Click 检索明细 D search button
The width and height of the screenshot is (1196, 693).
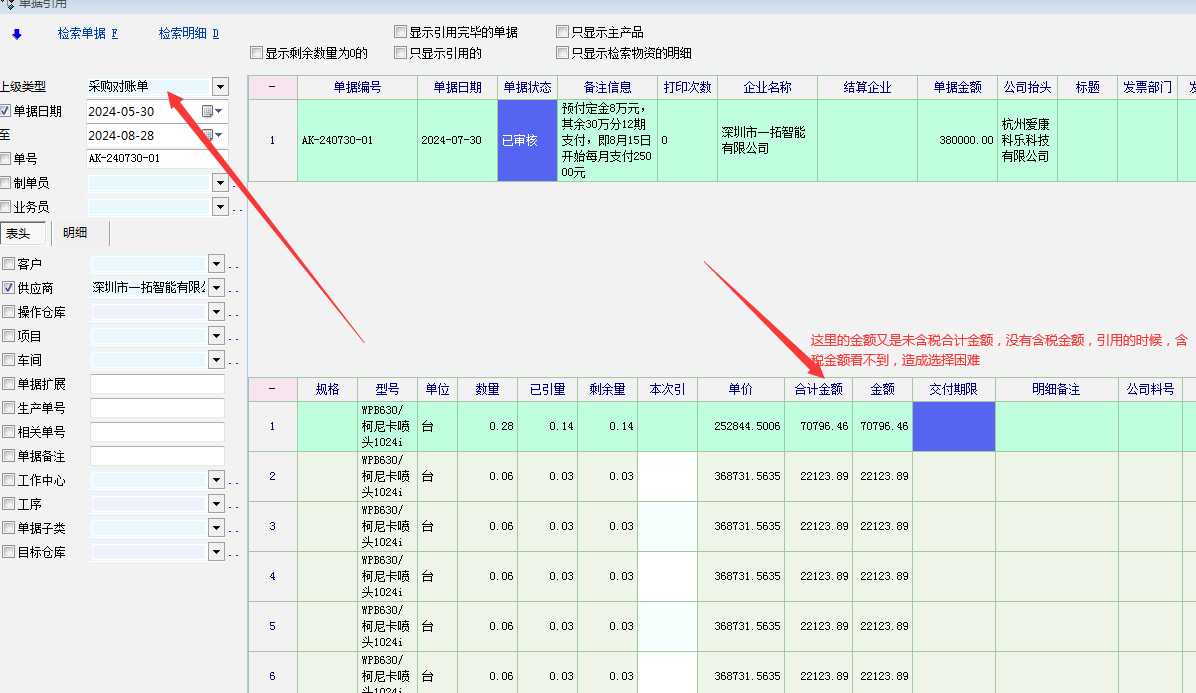pyautogui.click(x=188, y=34)
